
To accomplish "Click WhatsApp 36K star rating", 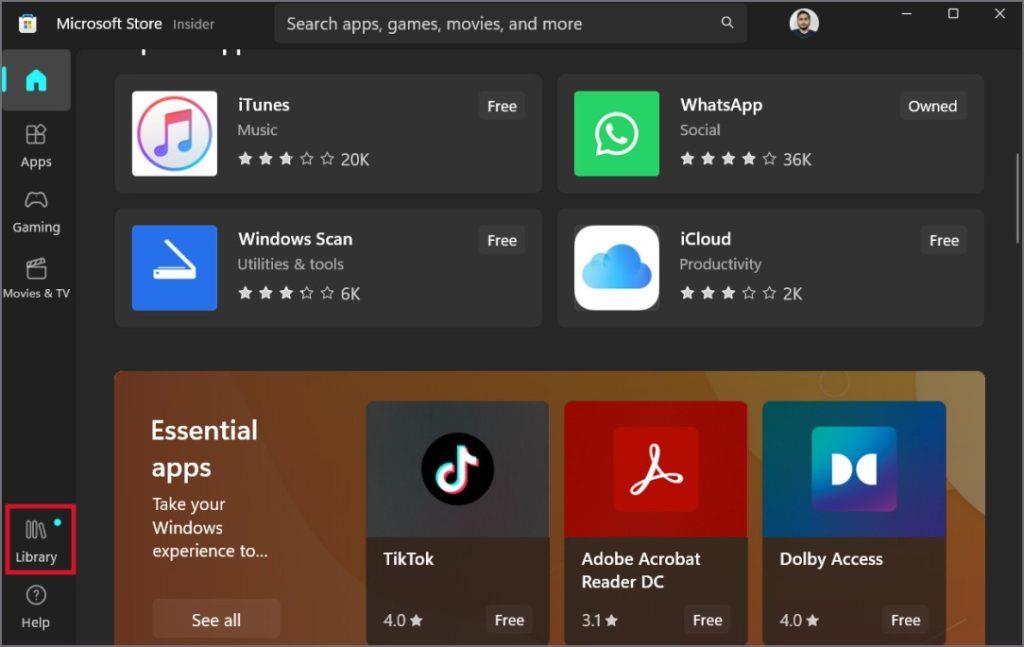I will [746, 159].
